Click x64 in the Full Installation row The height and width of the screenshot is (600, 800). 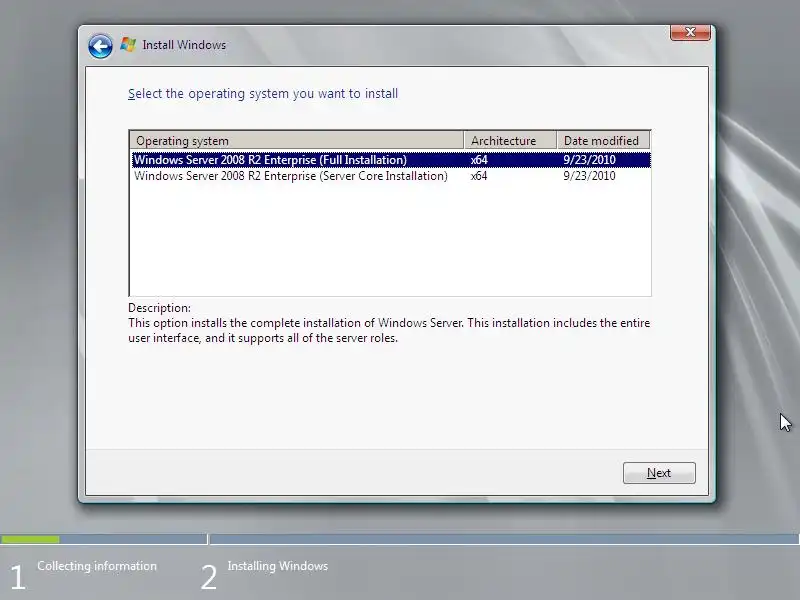click(479, 160)
